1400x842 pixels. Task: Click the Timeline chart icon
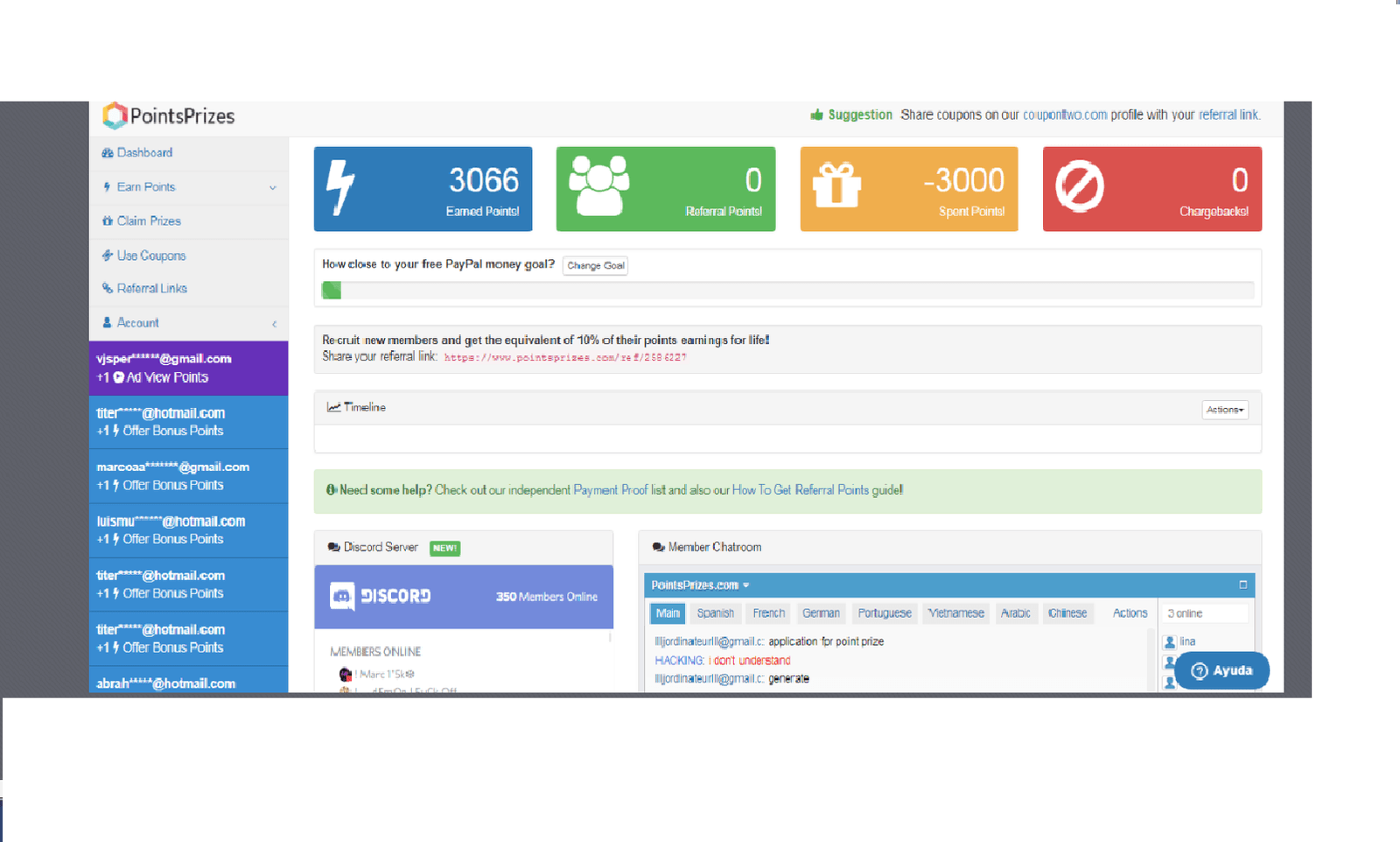coord(333,407)
